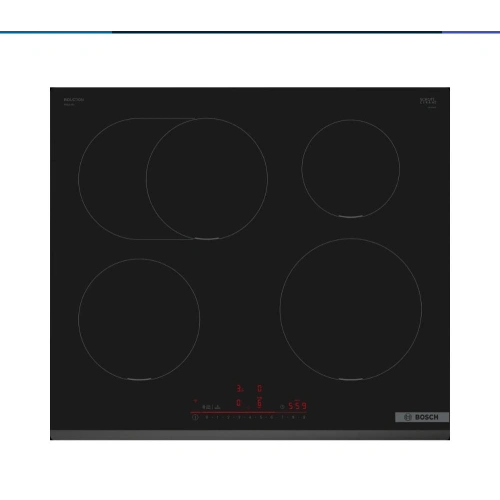The height and width of the screenshot is (500, 500).
Task: Tap the 559 timer readout
Action: [297, 406]
